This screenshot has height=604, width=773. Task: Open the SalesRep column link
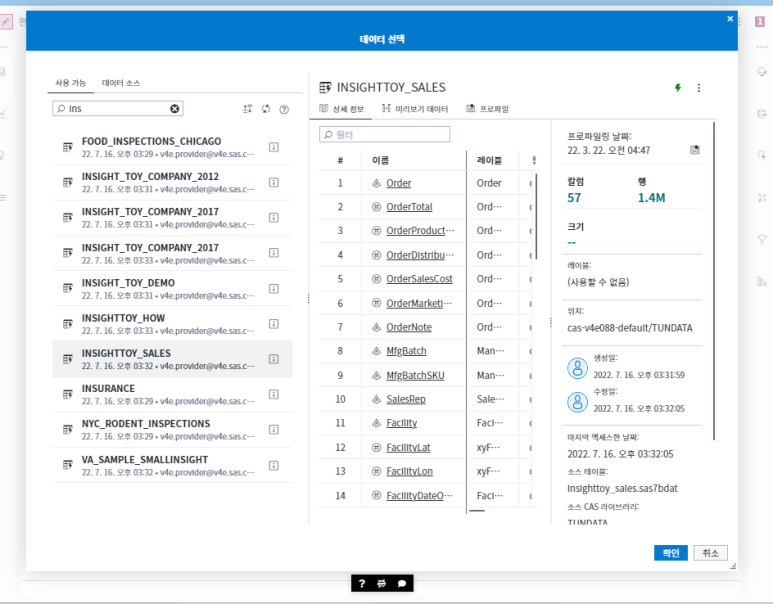(406, 399)
